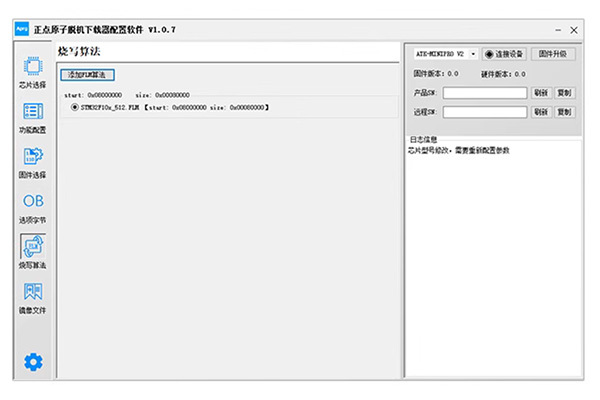Click the app logo in title bar
The height and width of the screenshot is (400, 600).
22,29
